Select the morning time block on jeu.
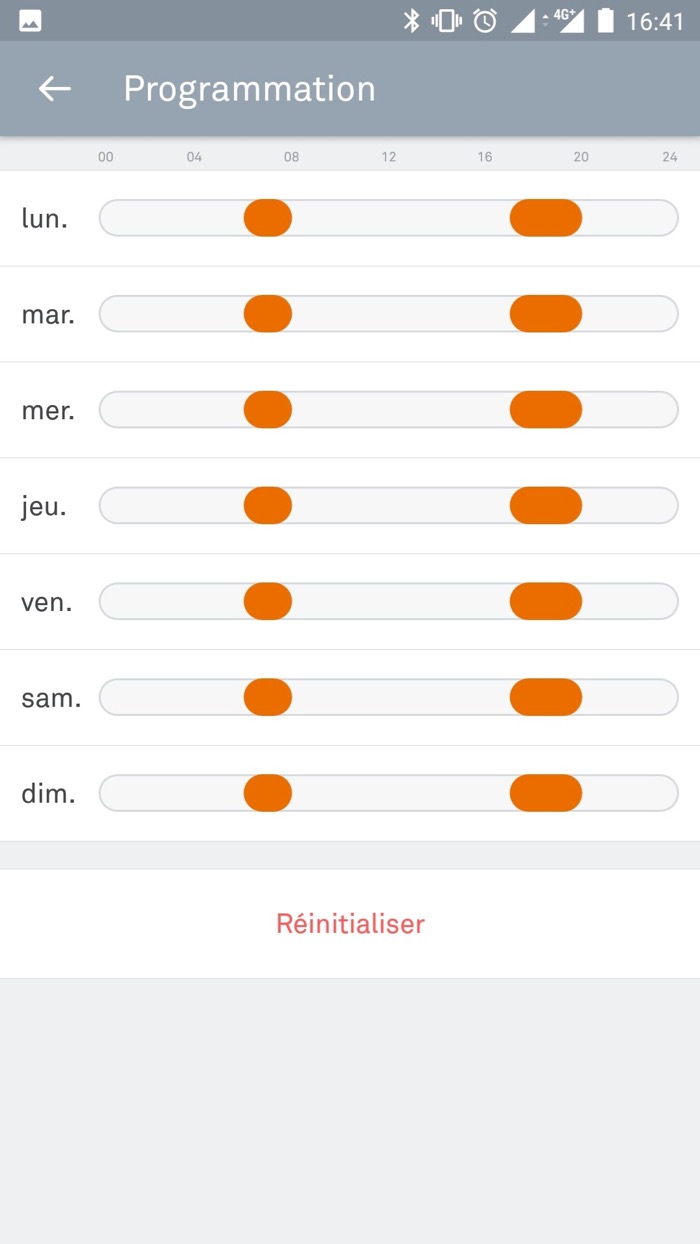This screenshot has width=700, height=1244. [268, 506]
